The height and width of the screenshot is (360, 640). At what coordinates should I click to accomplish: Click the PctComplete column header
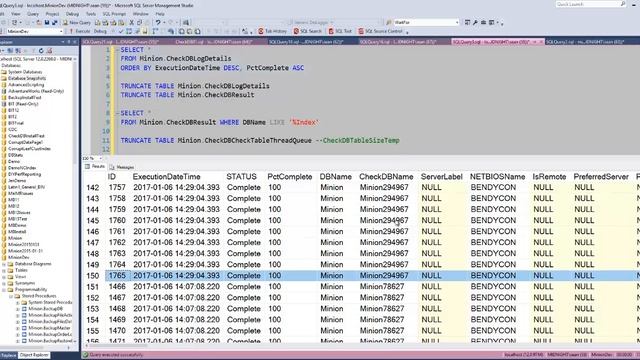[290, 177]
